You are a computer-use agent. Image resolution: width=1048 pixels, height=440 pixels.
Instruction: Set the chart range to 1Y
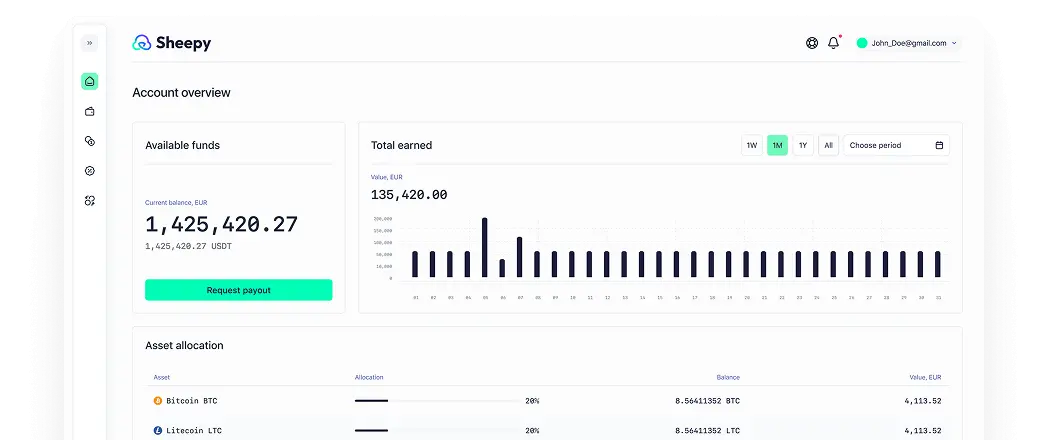click(803, 146)
